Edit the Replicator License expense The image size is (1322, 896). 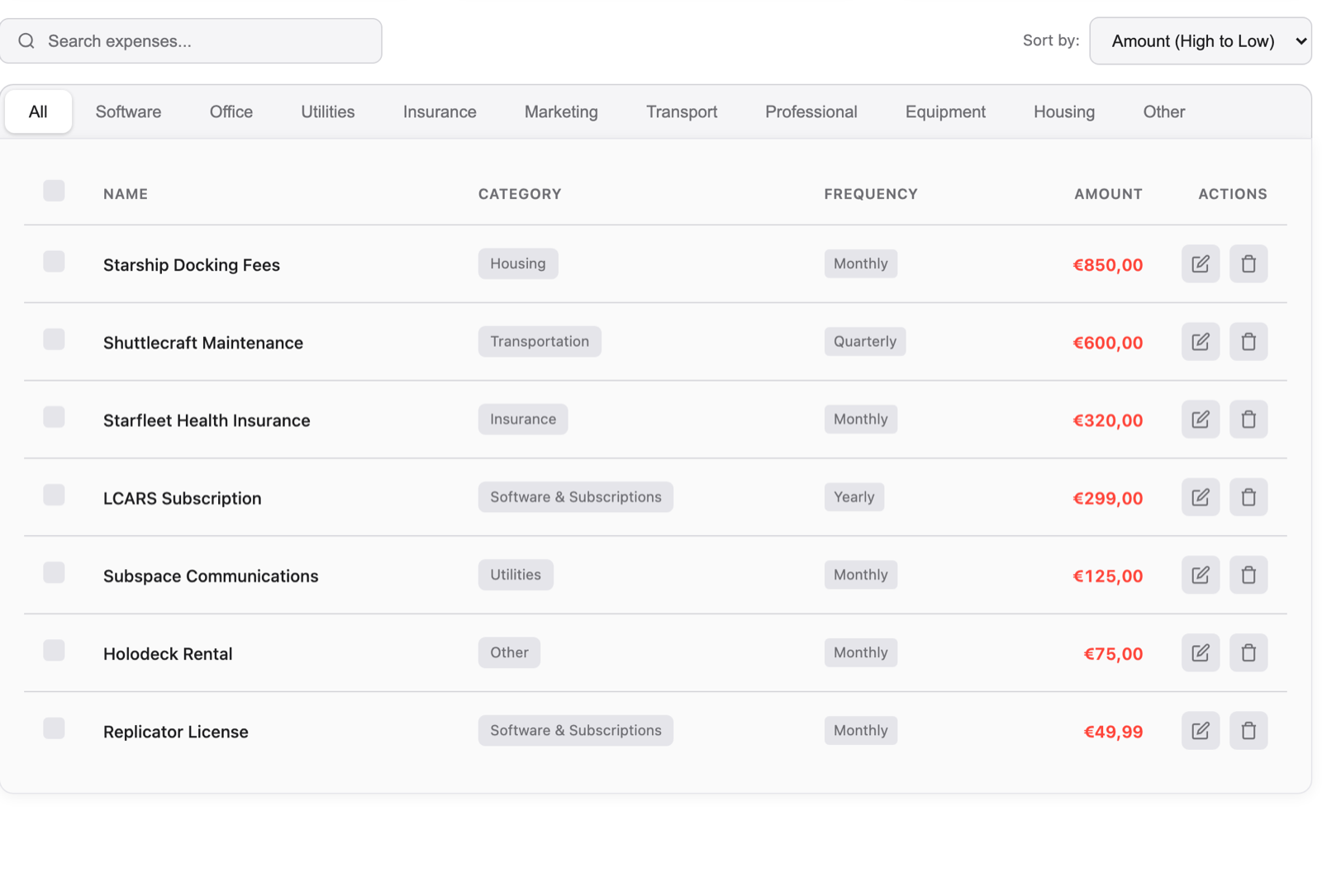[1200, 731]
